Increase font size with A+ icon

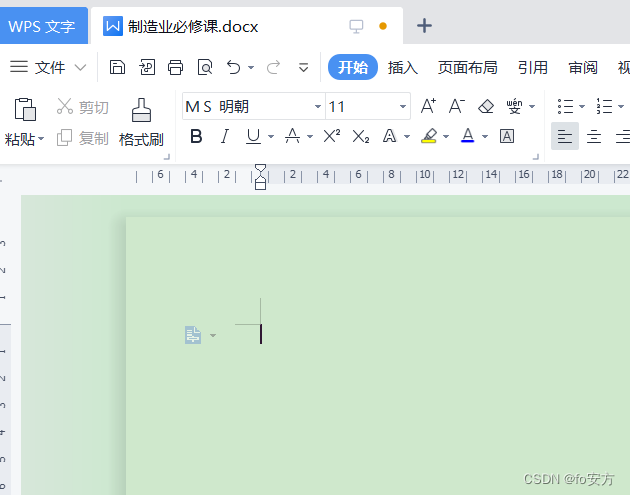[x=428, y=106]
